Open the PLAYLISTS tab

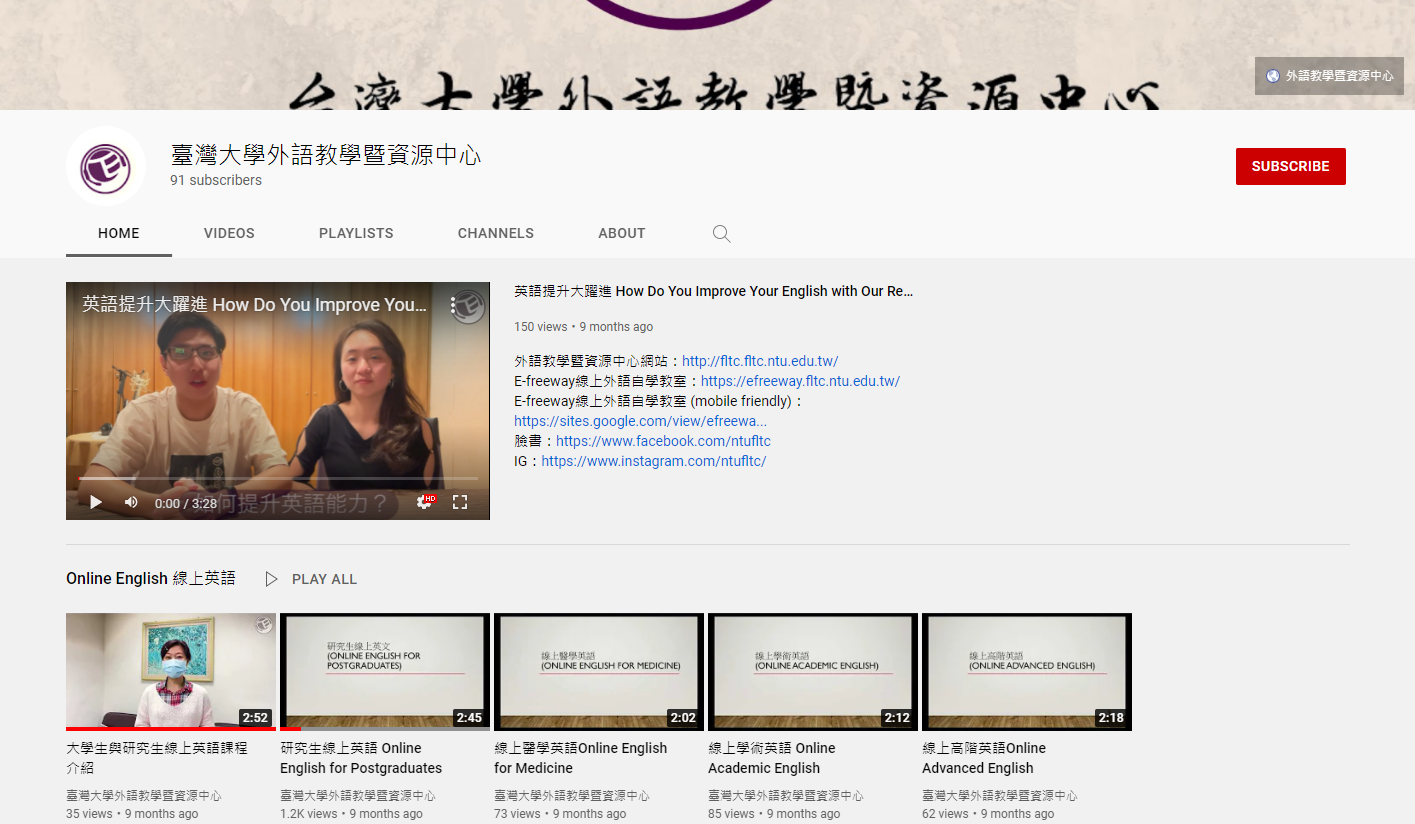pyautogui.click(x=356, y=233)
